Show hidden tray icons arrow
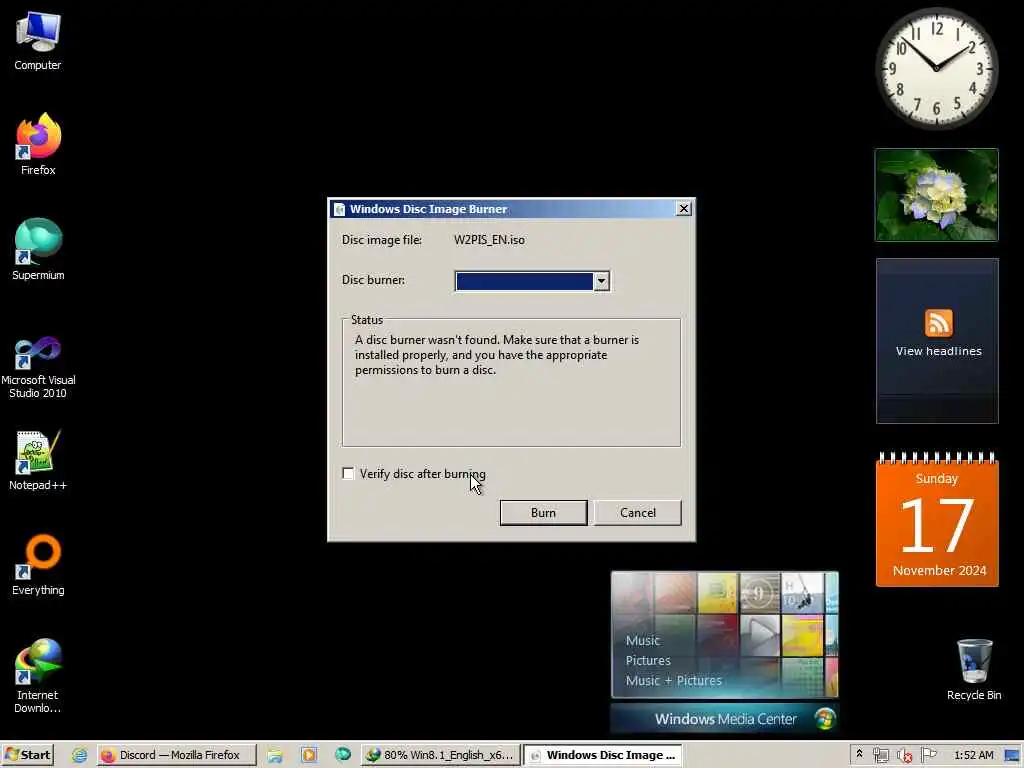 [859, 754]
